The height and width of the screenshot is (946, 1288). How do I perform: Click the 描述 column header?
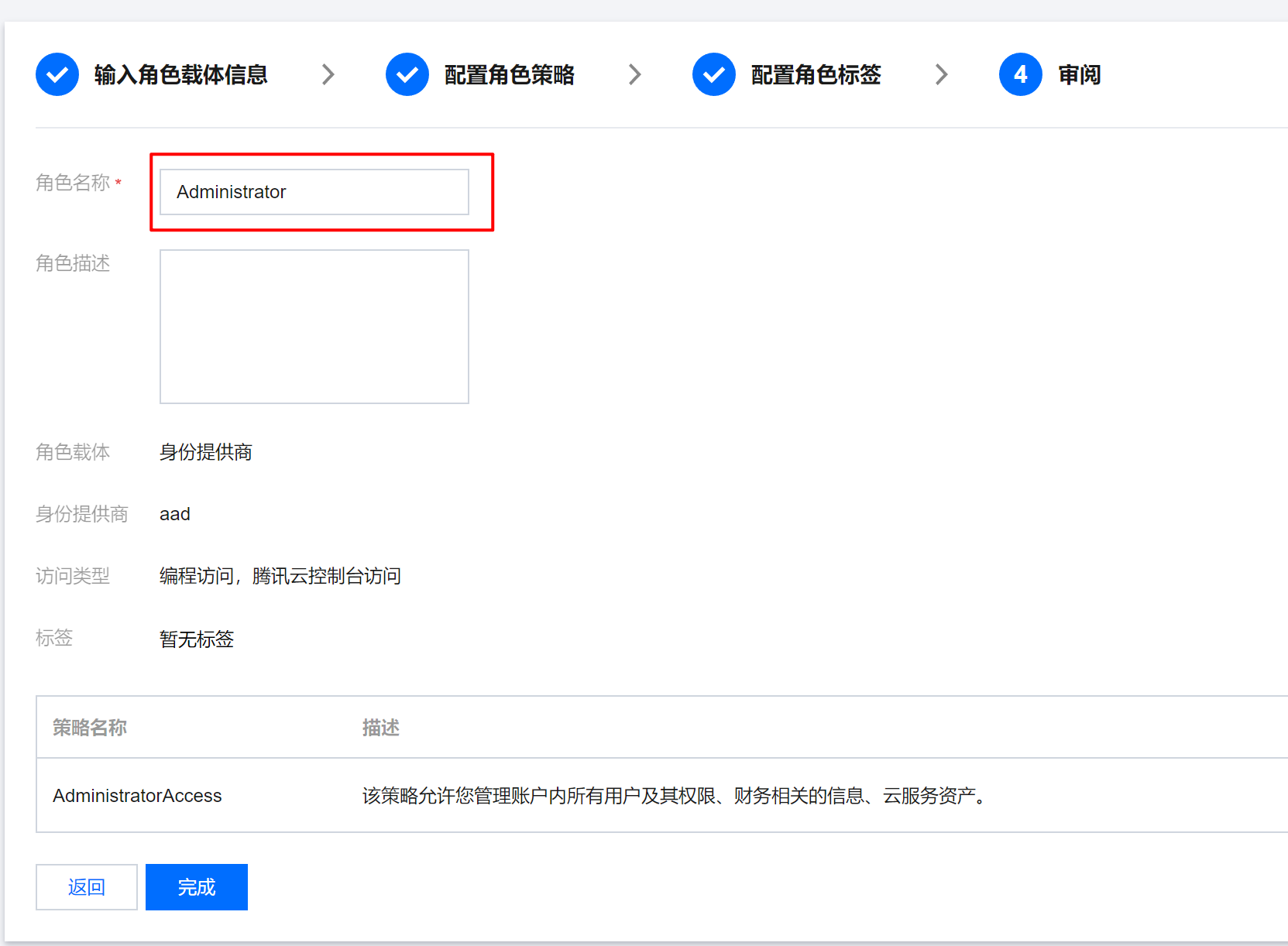pyautogui.click(x=381, y=728)
